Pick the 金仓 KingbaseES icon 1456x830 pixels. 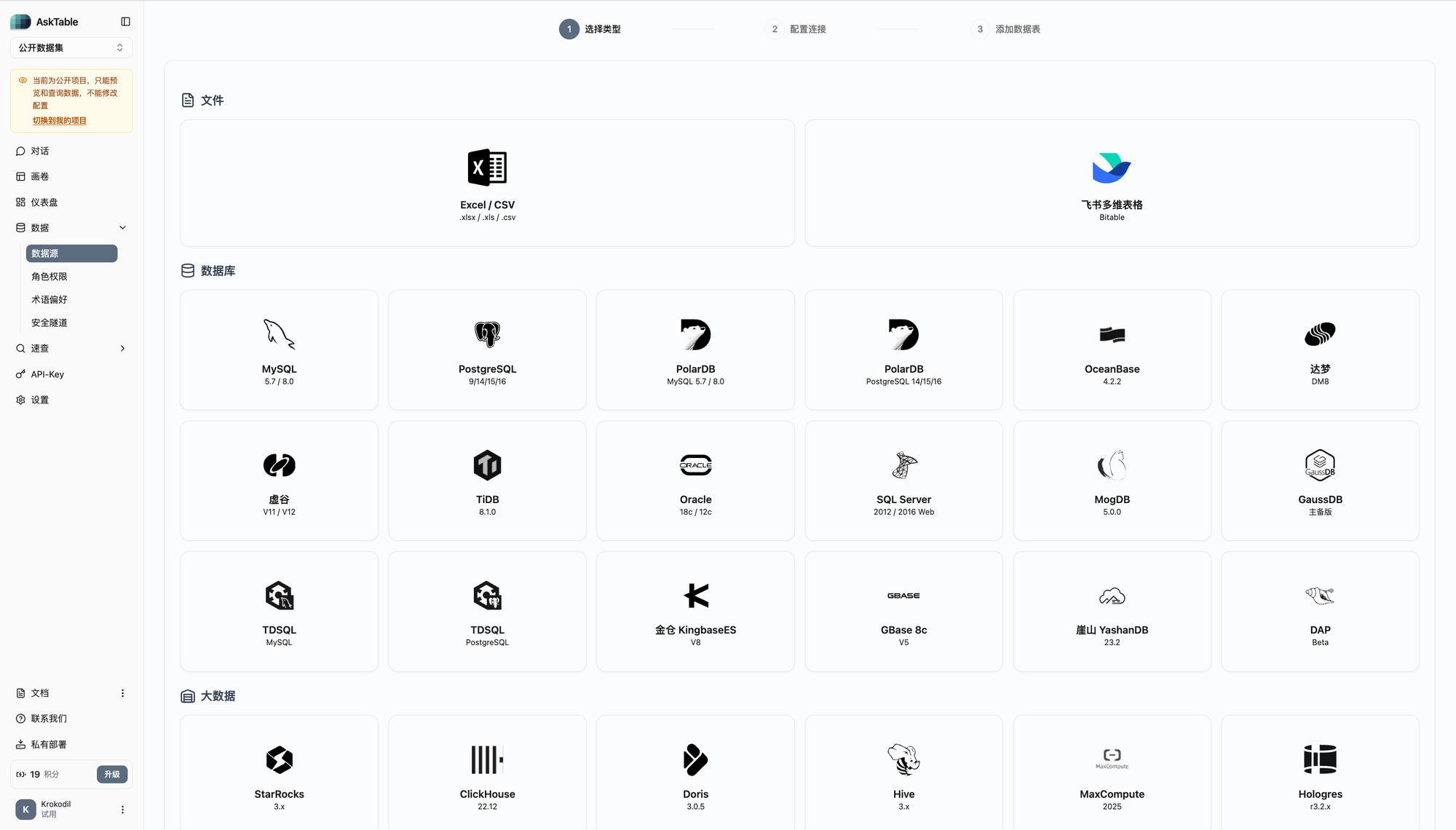click(x=696, y=596)
